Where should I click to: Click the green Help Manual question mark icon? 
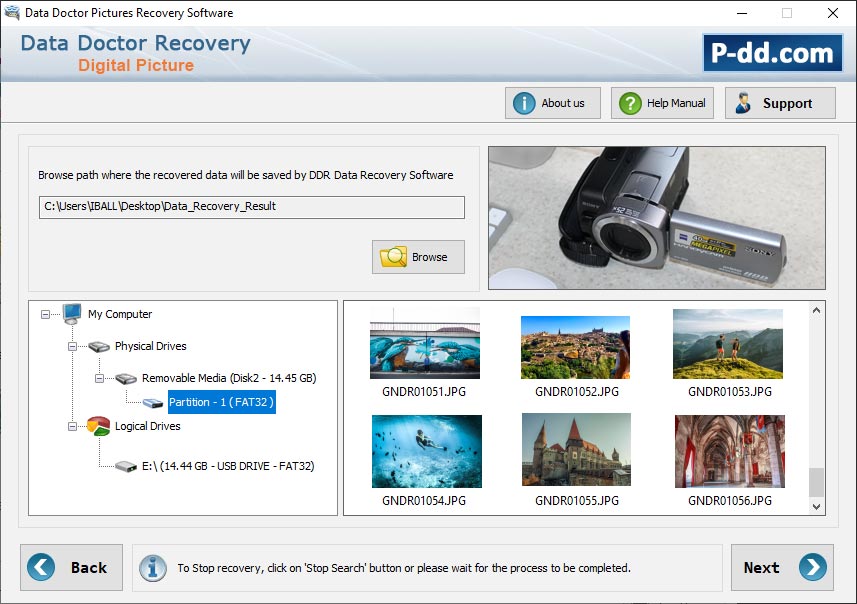click(628, 102)
